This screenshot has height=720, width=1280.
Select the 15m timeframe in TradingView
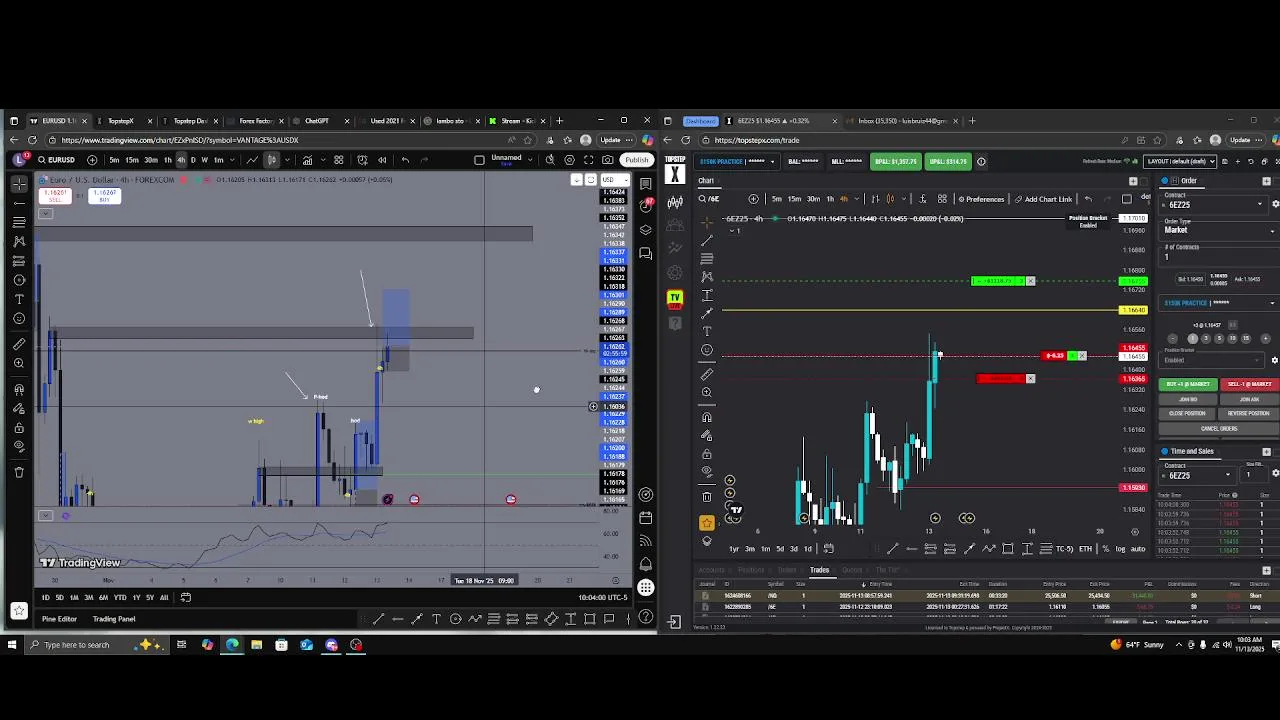(132, 160)
